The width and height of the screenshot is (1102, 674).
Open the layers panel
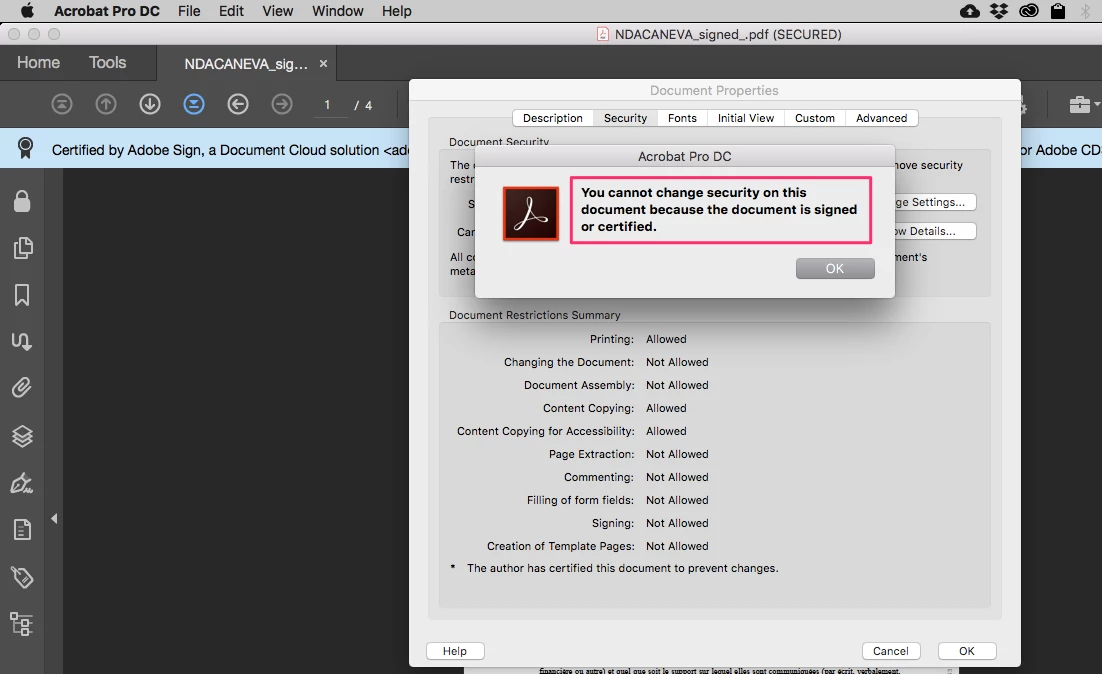pos(22,436)
